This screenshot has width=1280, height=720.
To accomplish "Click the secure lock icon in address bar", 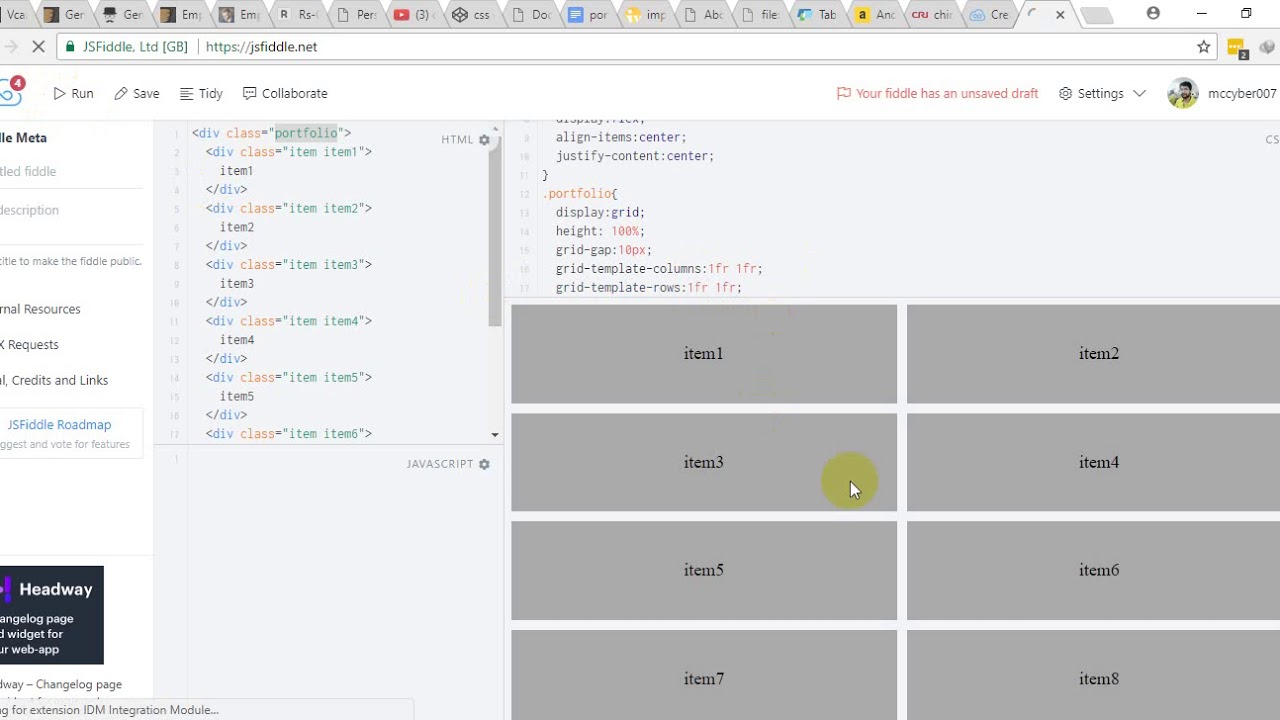I will click(70, 47).
